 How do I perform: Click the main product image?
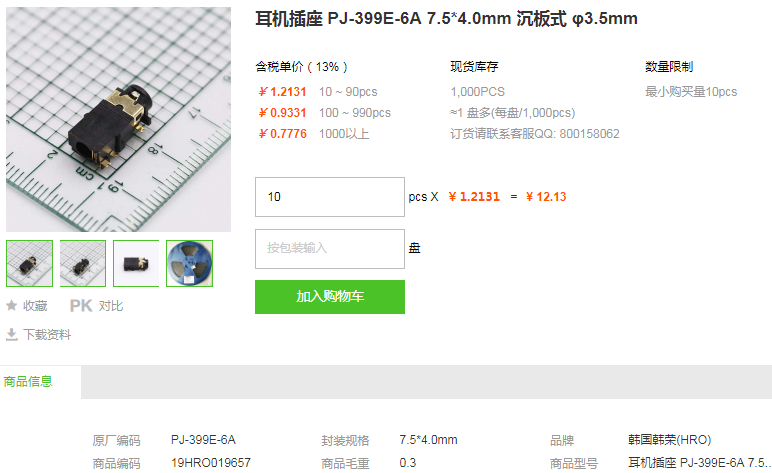click(x=118, y=119)
